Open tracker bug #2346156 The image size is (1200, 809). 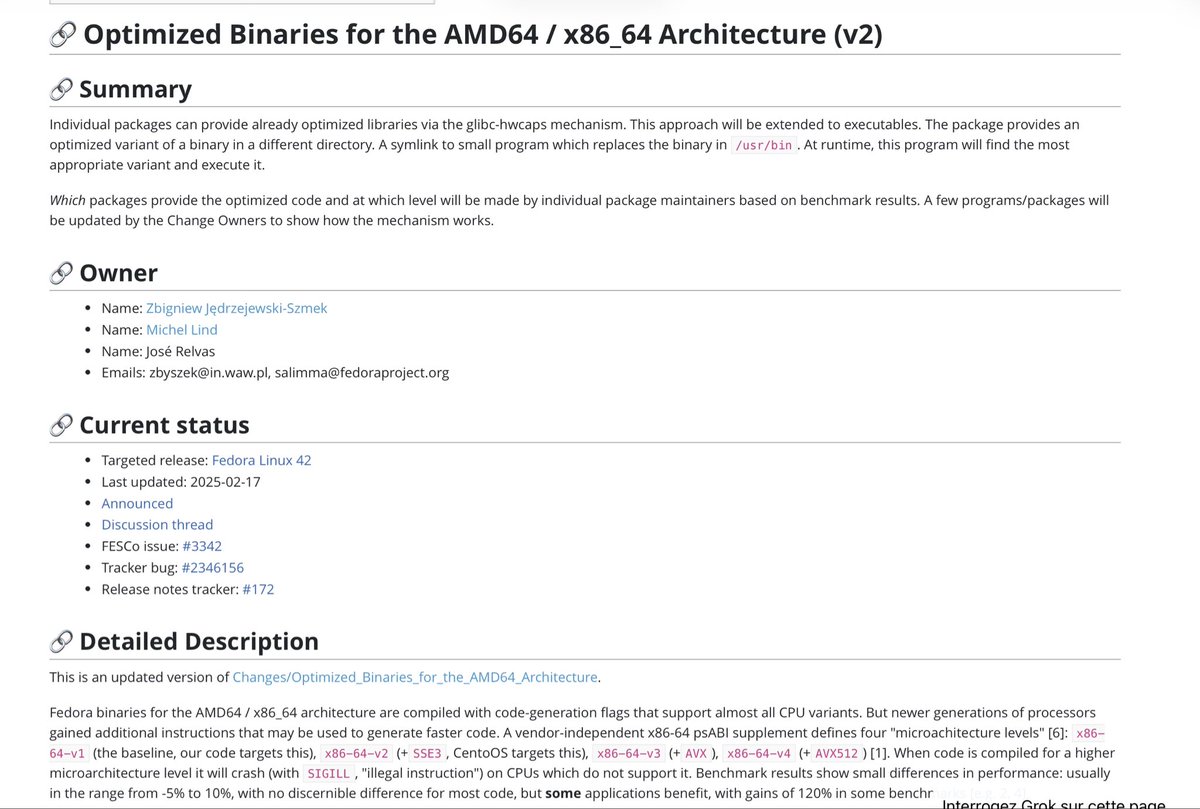[212, 567]
